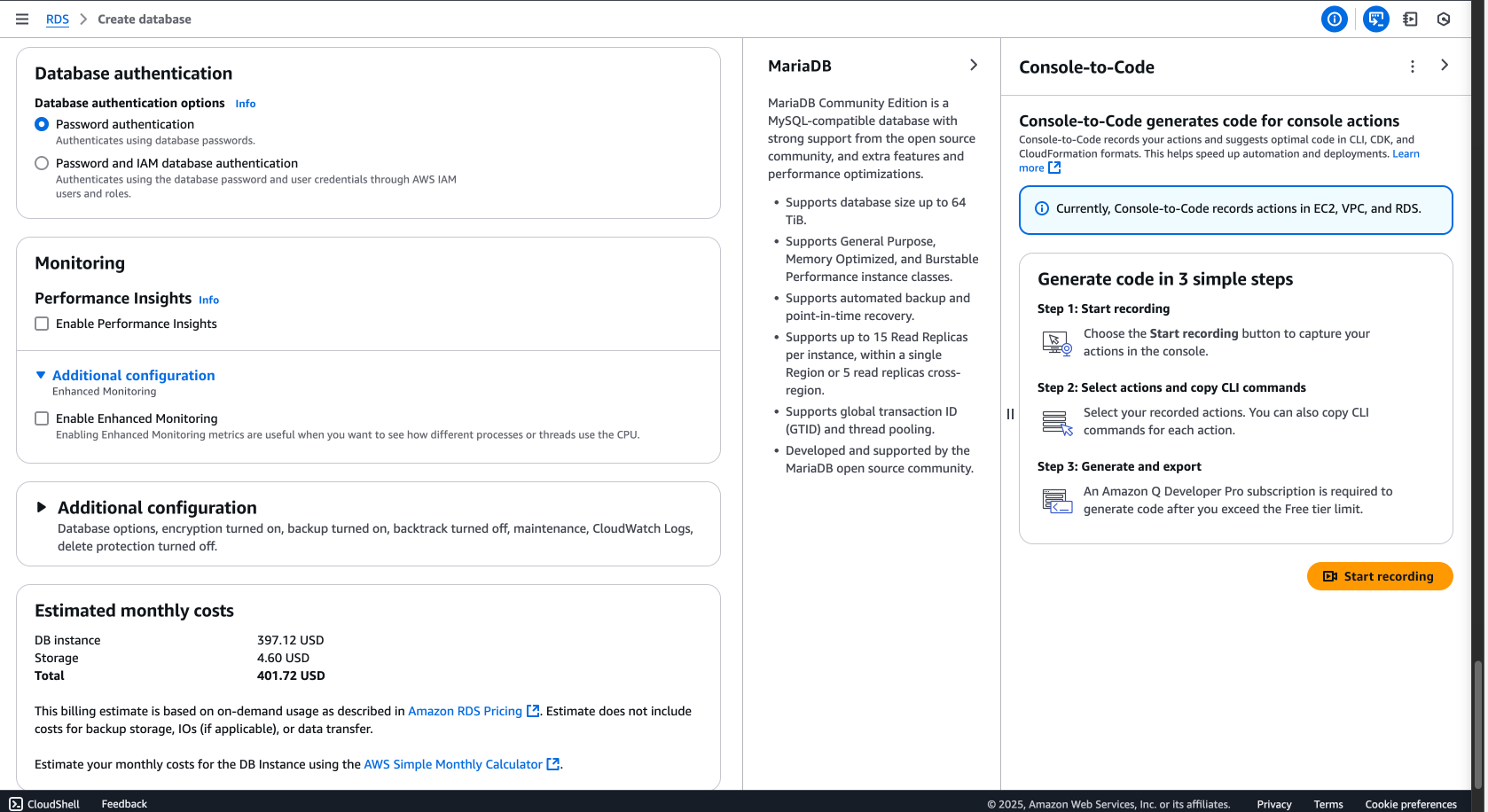Open CloudShell from the footer
Image resolution: width=1488 pixels, height=812 pixels.
[x=44, y=804]
